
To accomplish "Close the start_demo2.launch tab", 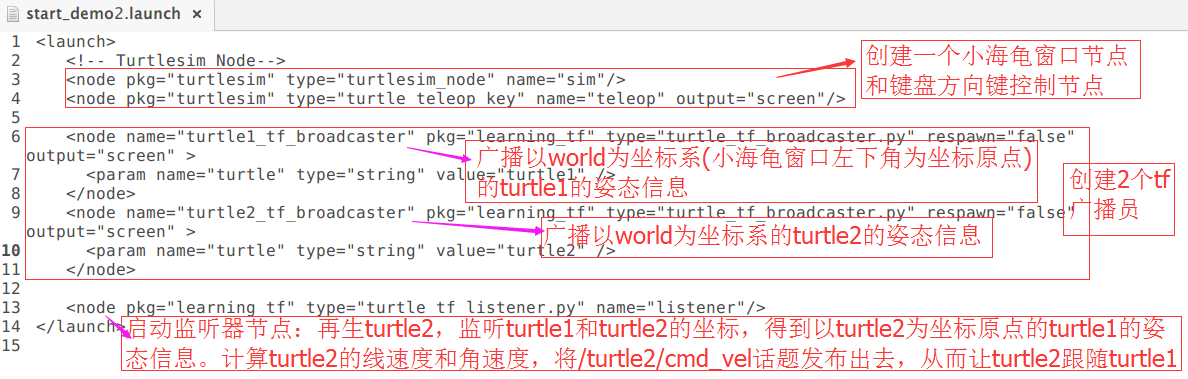I will coord(197,14).
